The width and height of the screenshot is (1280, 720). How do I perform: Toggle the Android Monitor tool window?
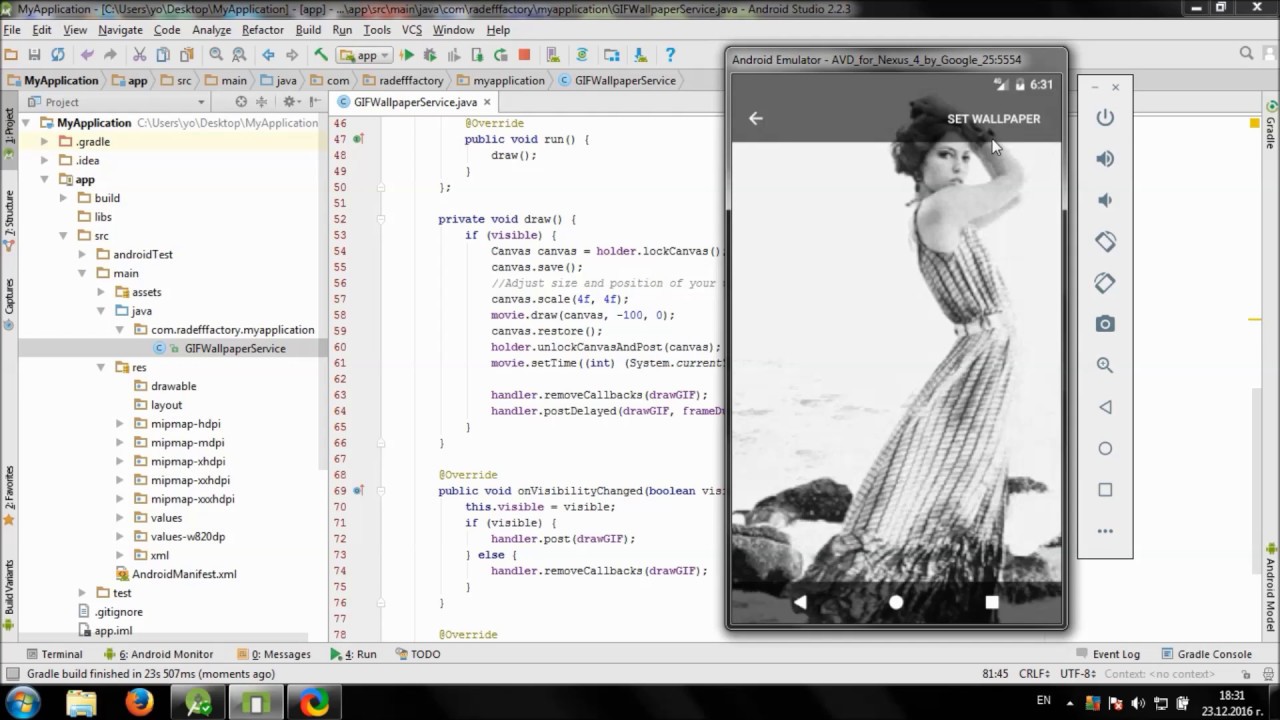[158, 654]
